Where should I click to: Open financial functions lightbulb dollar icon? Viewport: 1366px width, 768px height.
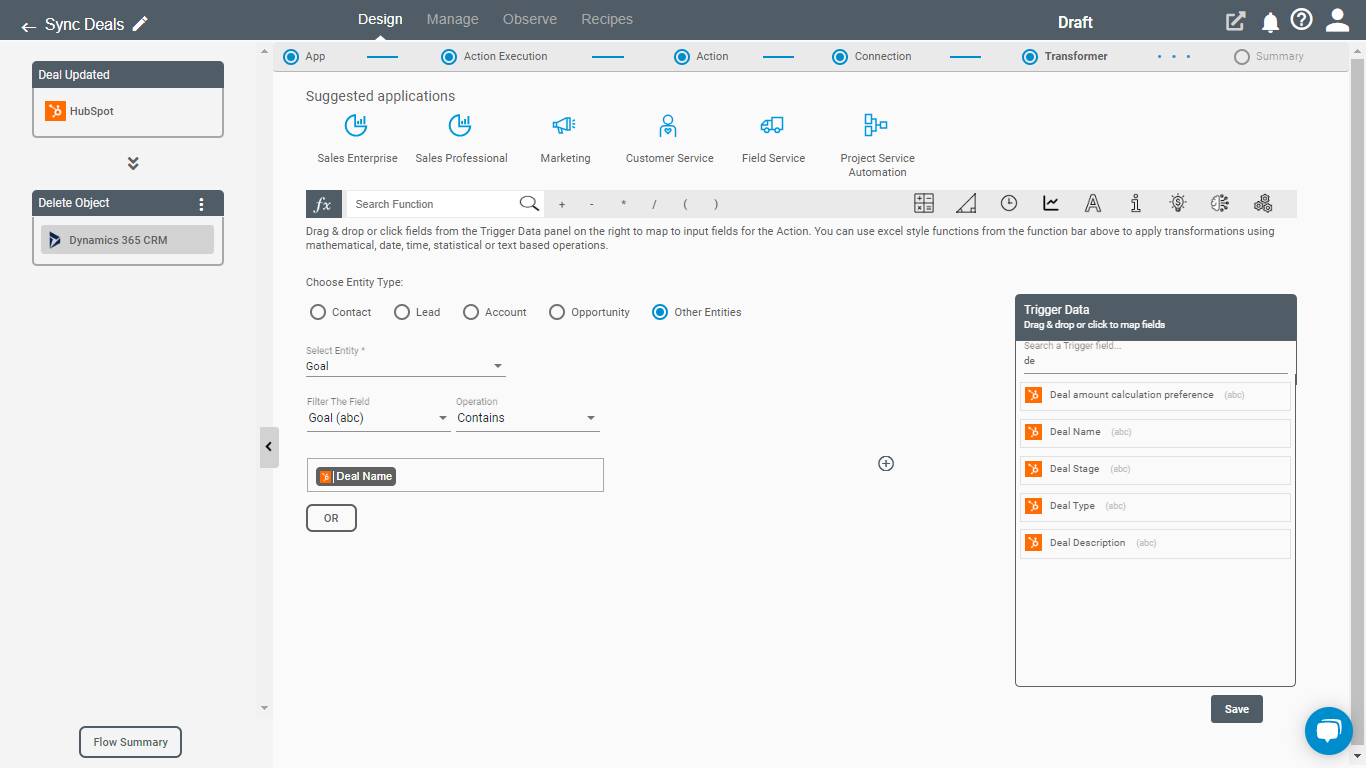coord(1178,203)
